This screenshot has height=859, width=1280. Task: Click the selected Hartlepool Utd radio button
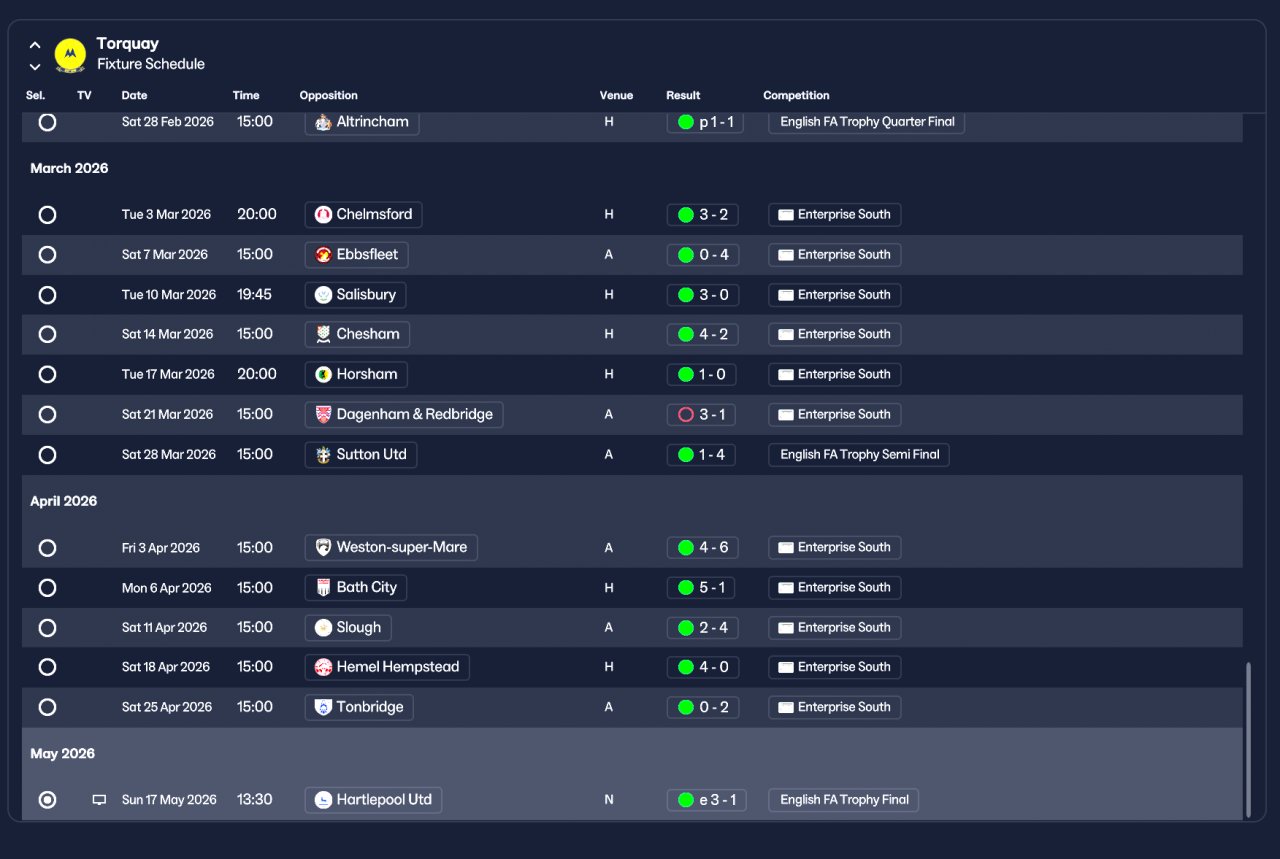coord(47,800)
